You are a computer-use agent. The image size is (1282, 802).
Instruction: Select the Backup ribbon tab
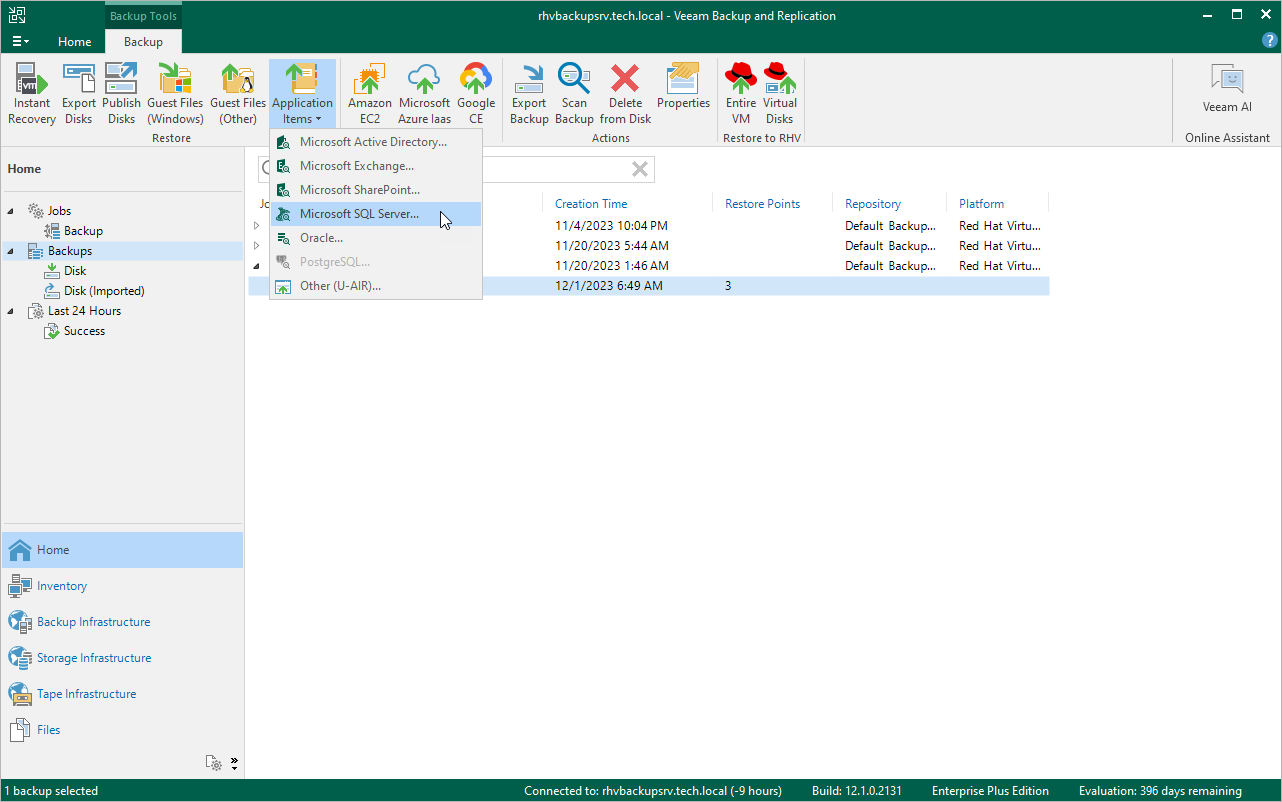click(x=143, y=42)
